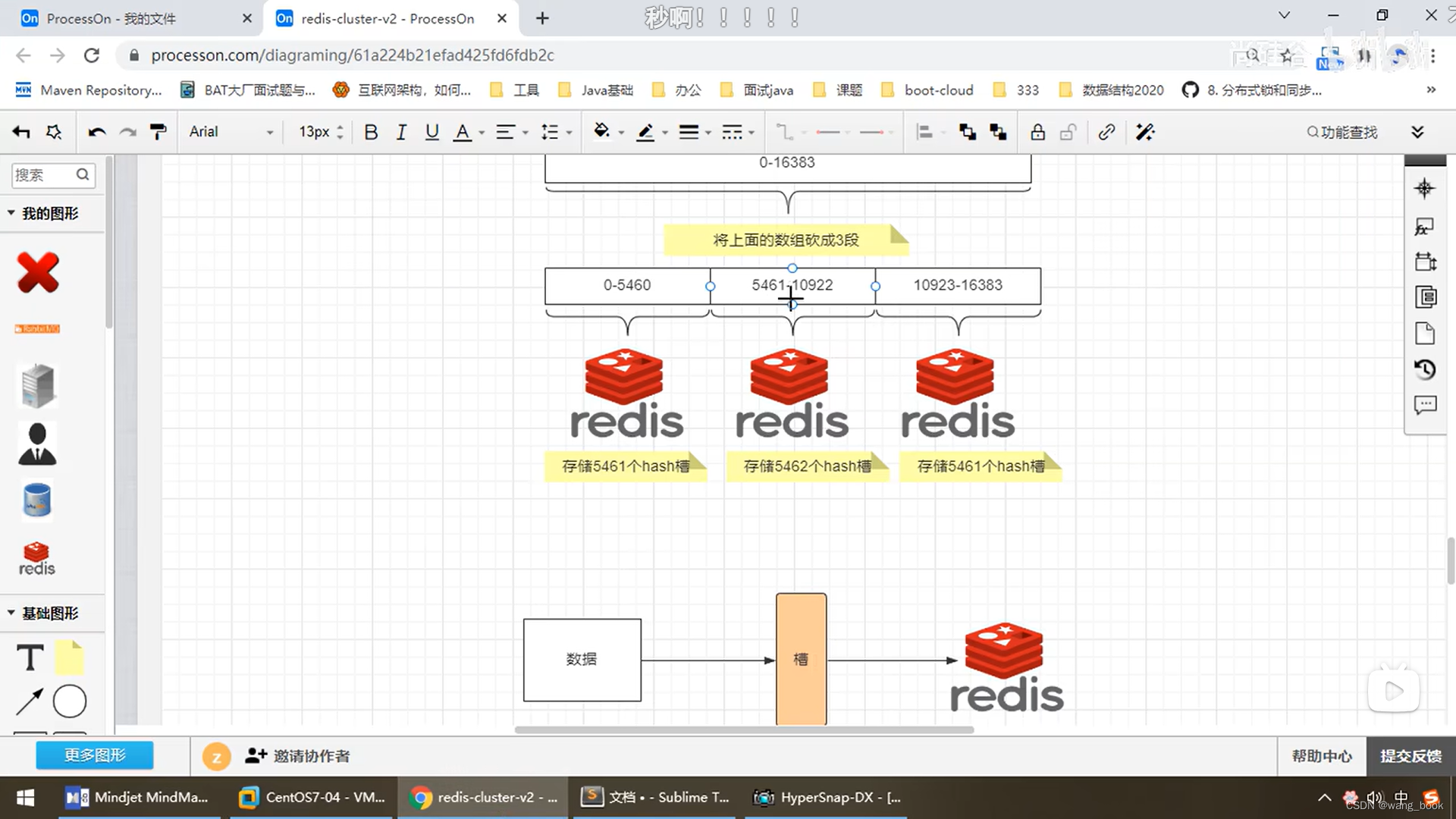Click 邀请协作者 link

[x=298, y=756]
